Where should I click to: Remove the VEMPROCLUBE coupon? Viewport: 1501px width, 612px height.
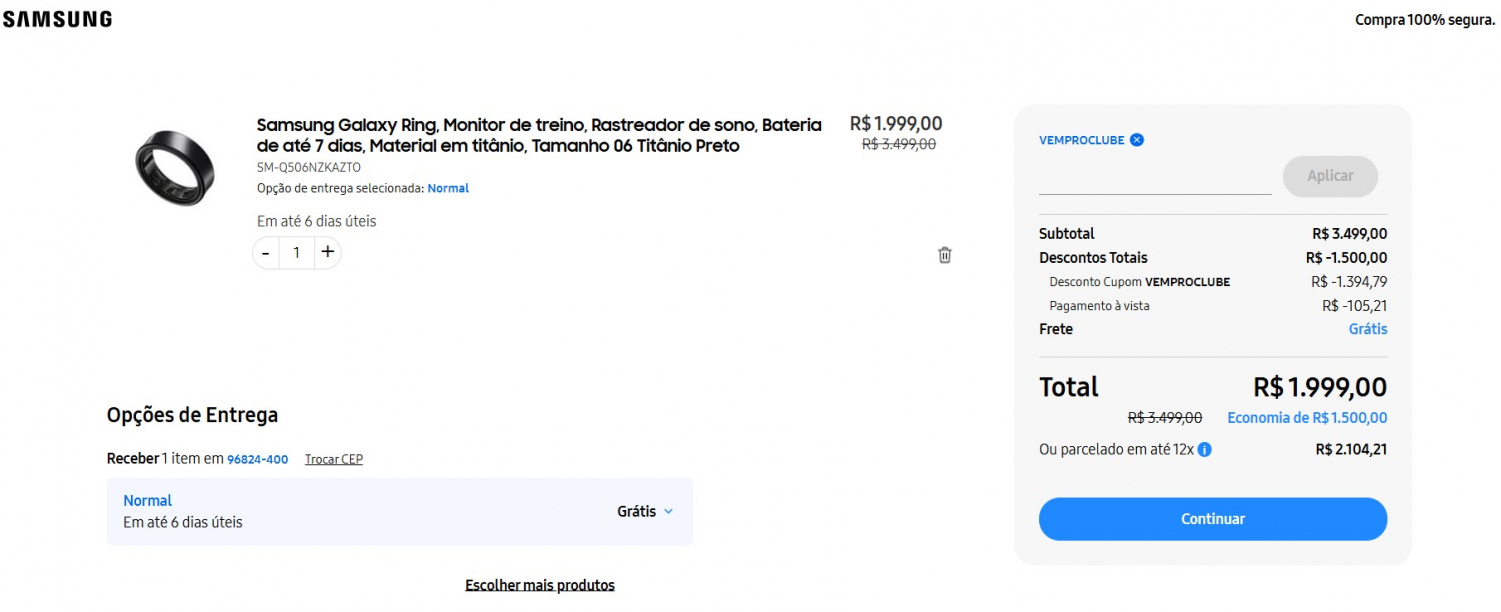[1137, 140]
